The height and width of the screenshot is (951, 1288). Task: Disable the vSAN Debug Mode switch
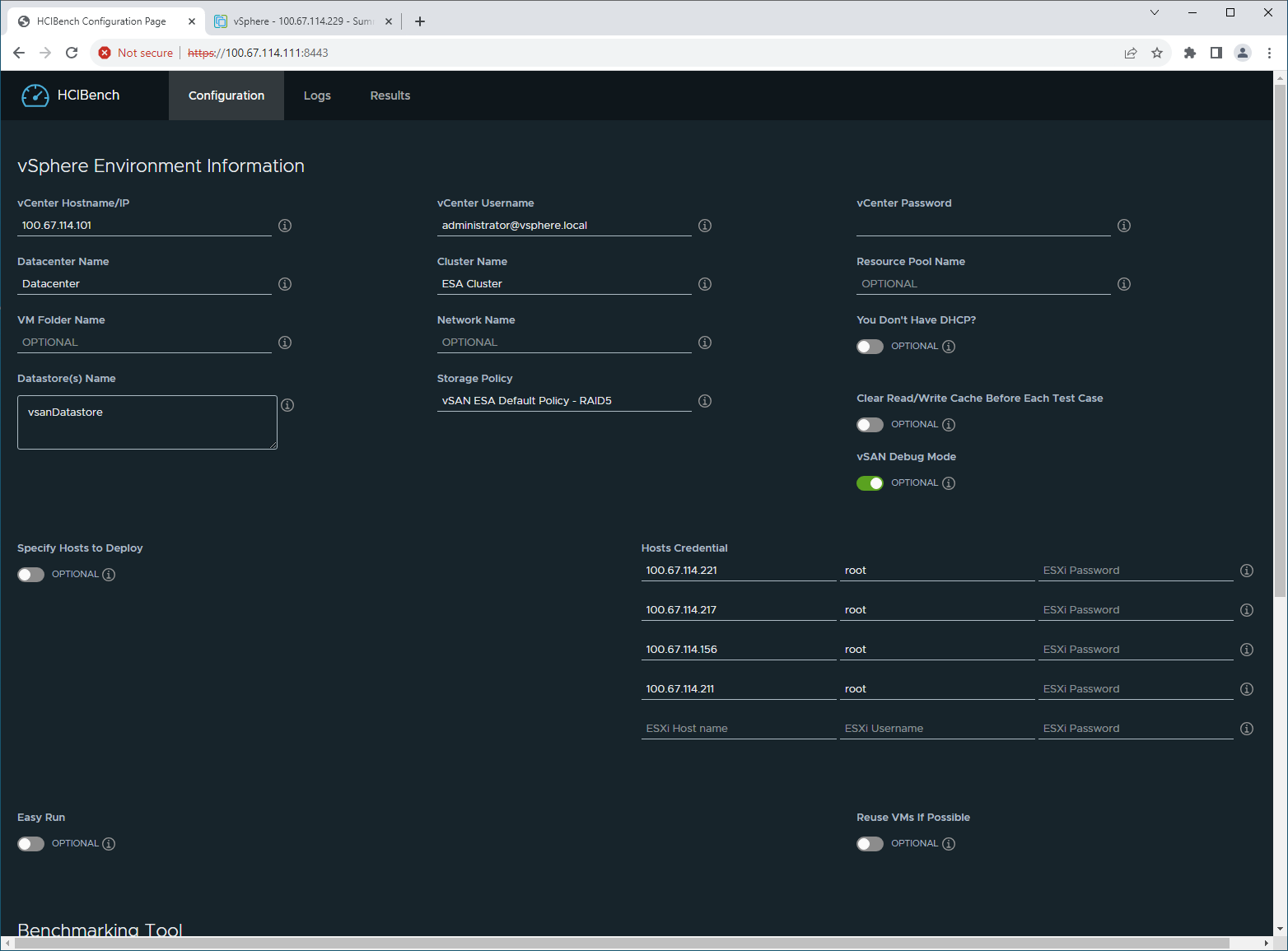point(870,483)
